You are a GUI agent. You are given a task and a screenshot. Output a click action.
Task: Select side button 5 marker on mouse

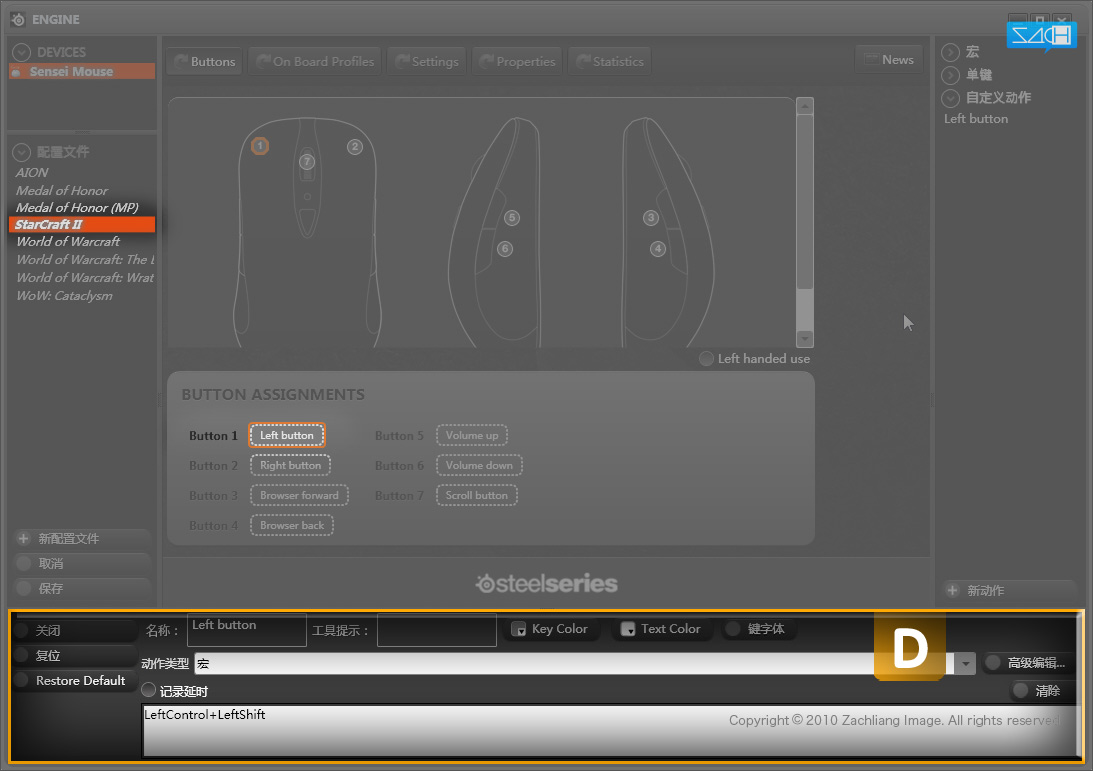coord(512,217)
